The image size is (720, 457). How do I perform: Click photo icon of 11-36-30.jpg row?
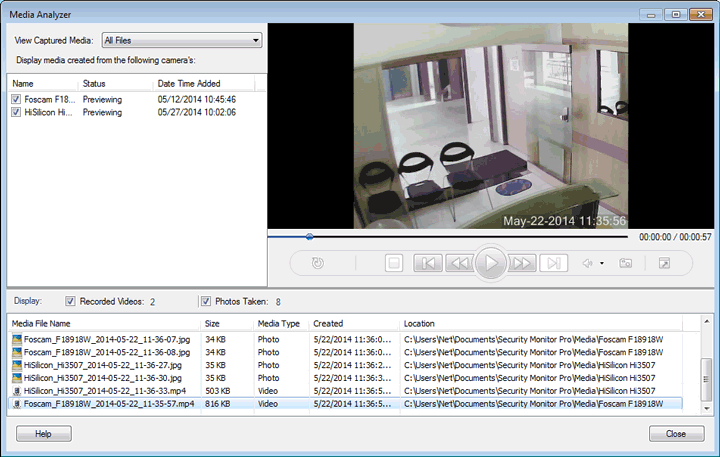click(x=17, y=378)
